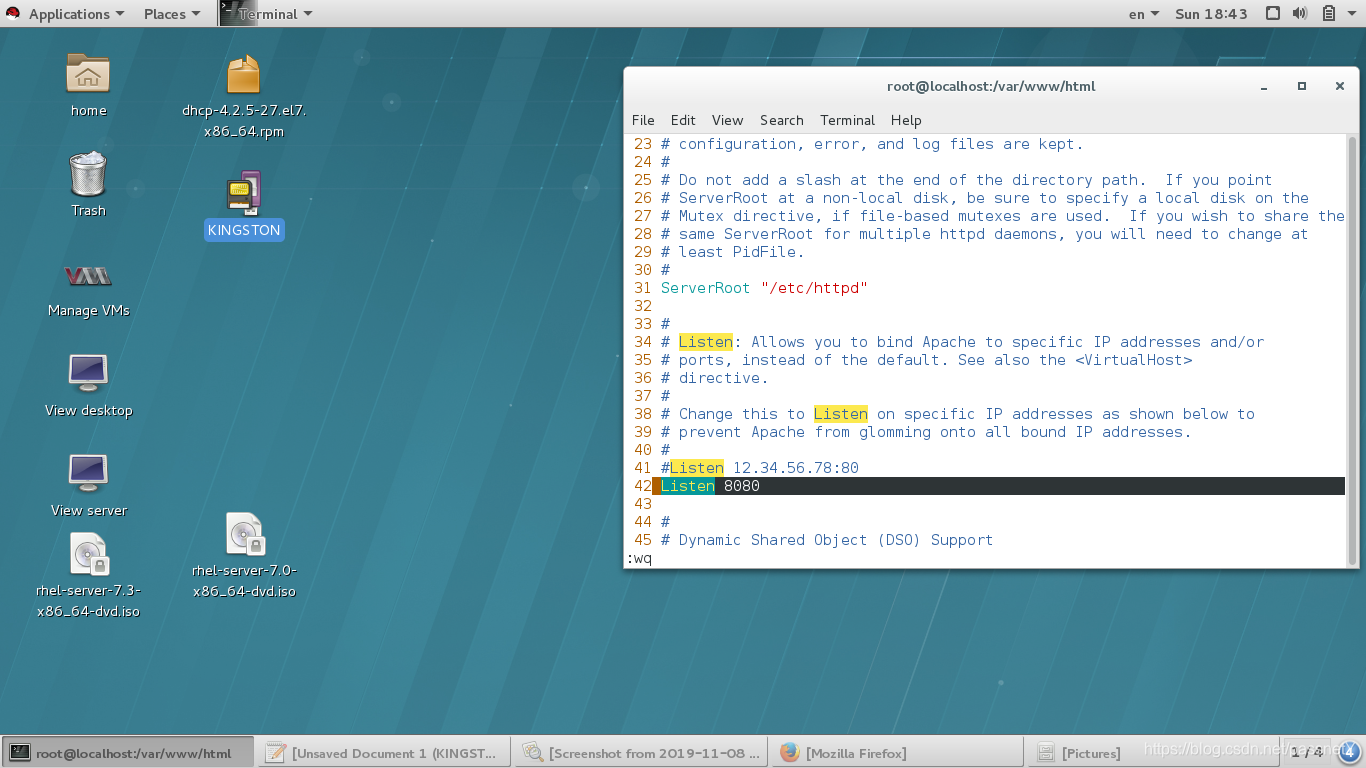Image resolution: width=1366 pixels, height=768 pixels.
Task: Open the home folder desktop icon
Action: tap(88, 75)
